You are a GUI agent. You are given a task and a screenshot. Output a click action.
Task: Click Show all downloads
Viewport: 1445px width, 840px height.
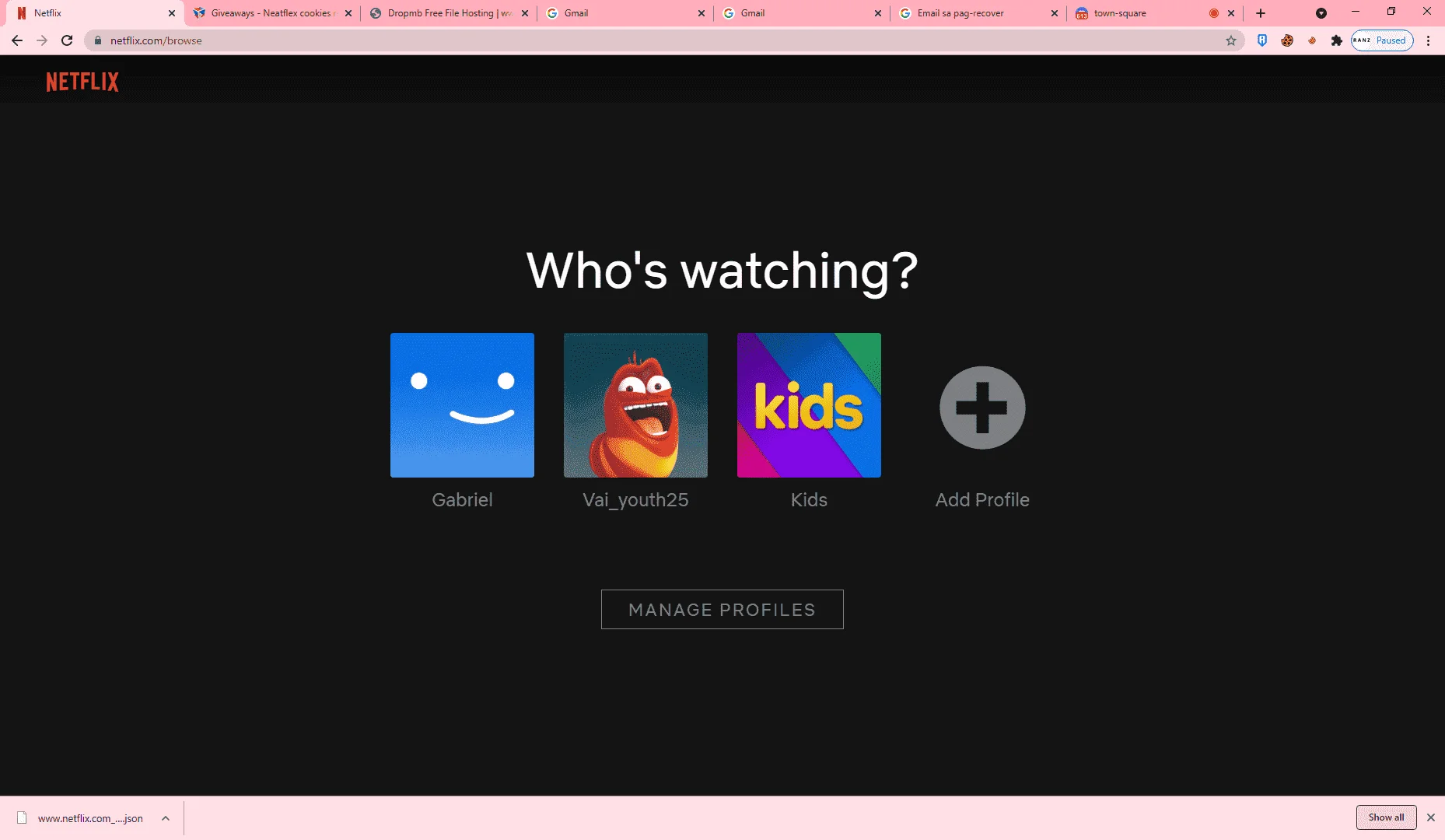pos(1387,817)
